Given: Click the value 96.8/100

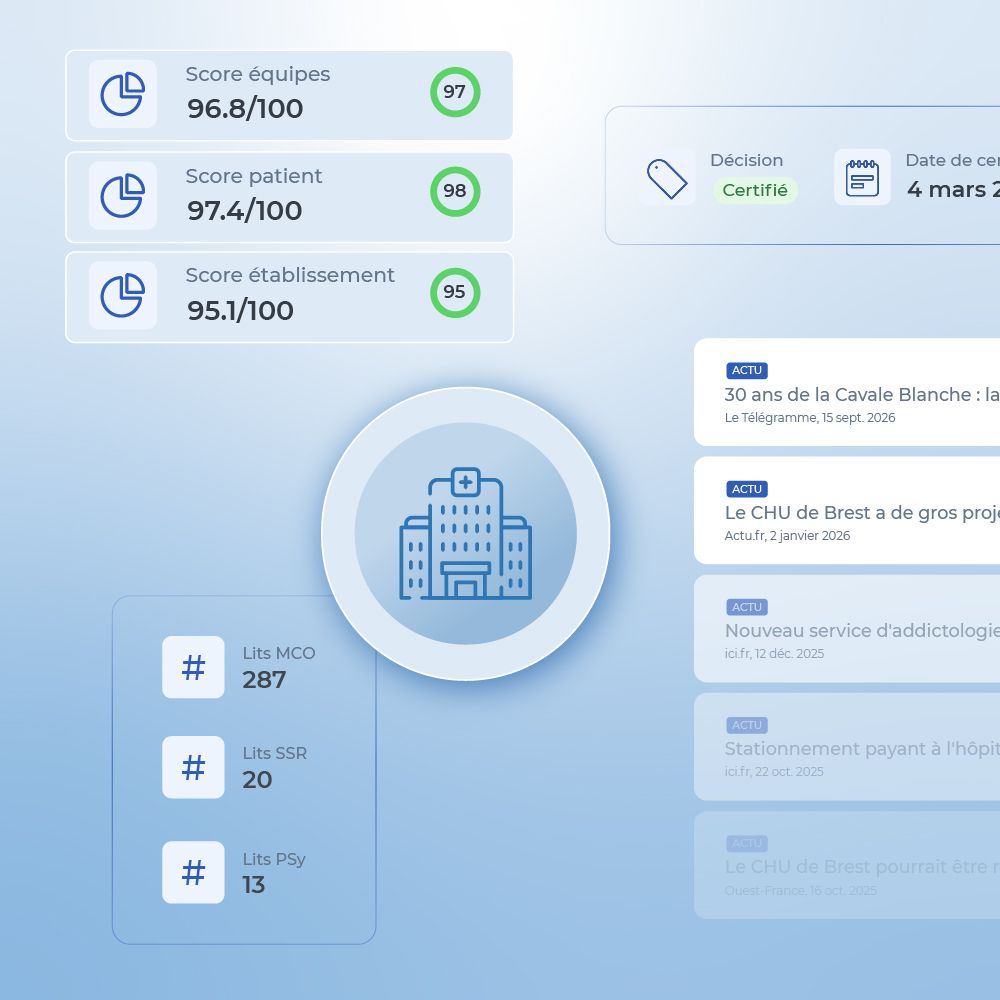Looking at the screenshot, I should click(x=245, y=108).
